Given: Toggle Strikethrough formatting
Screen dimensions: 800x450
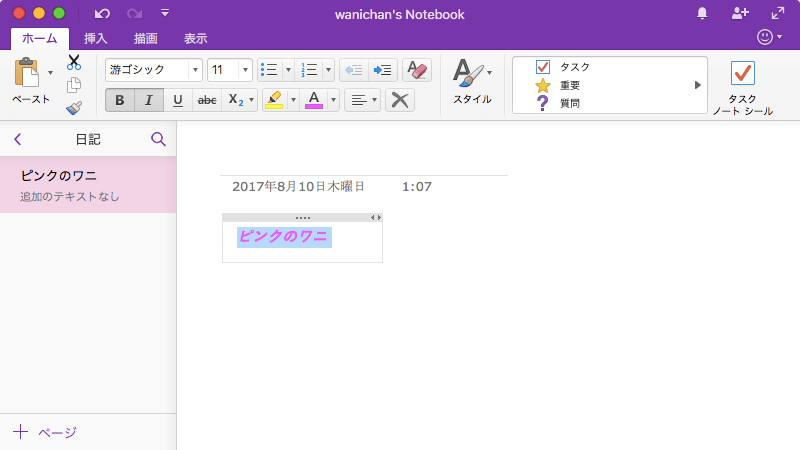Looking at the screenshot, I should (x=207, y=100).
